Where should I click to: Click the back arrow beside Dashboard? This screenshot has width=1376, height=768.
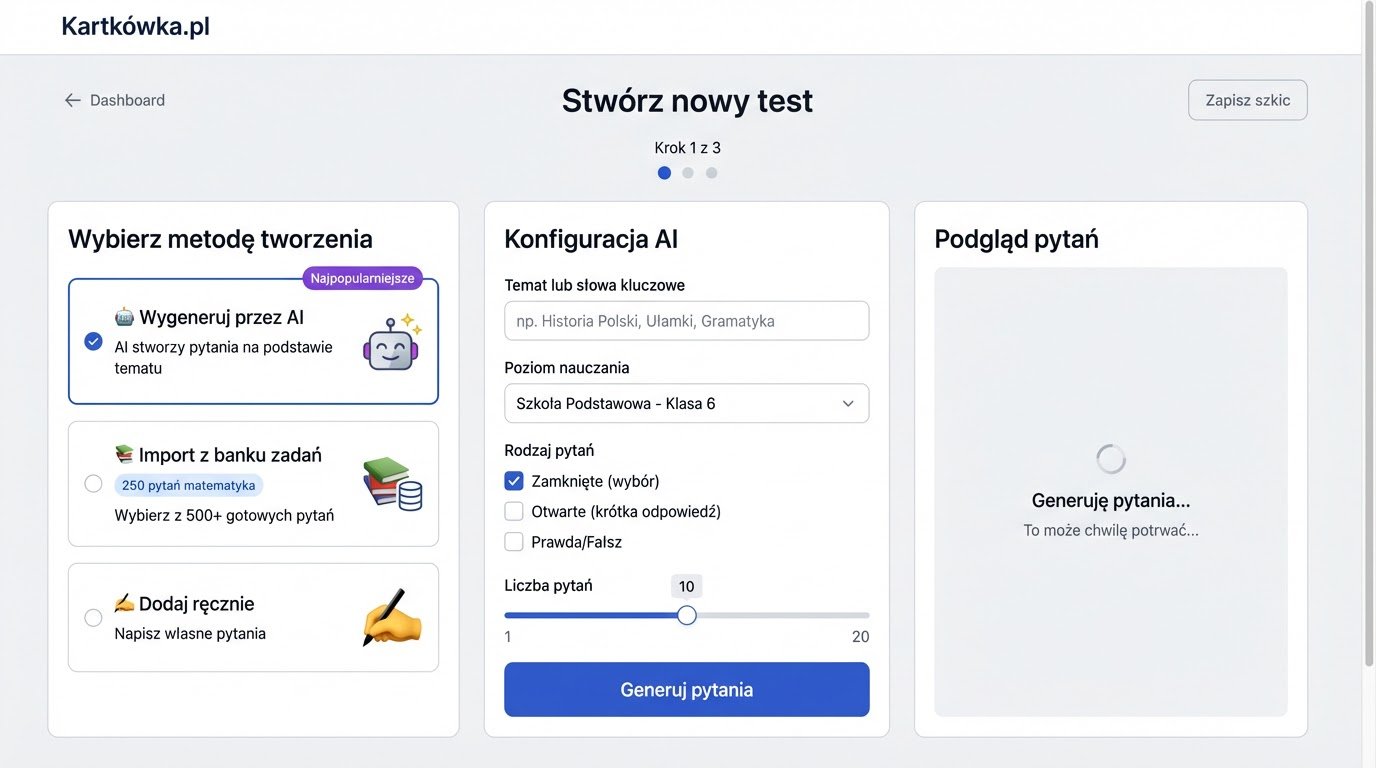point(71,99)
